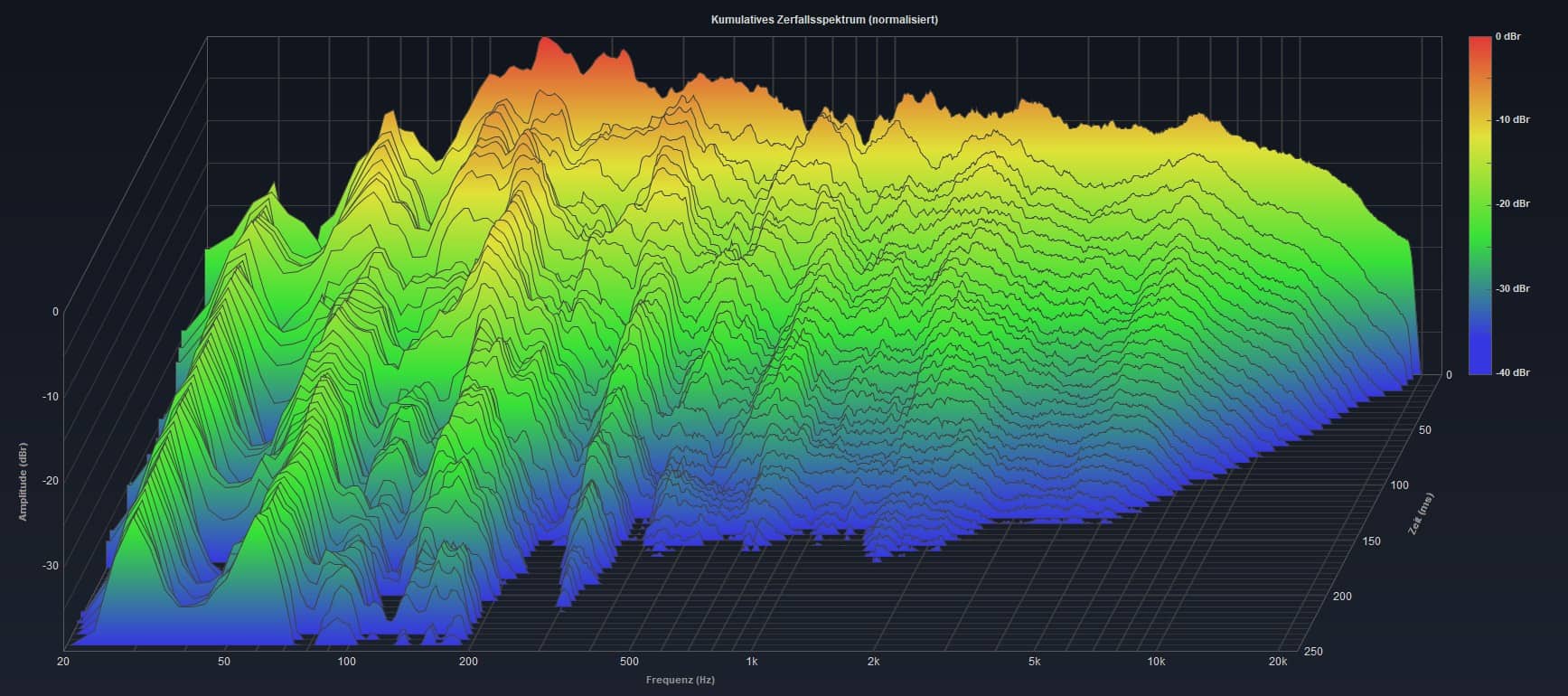Select the '-10 dBr' color bar label

(1512, 120)
